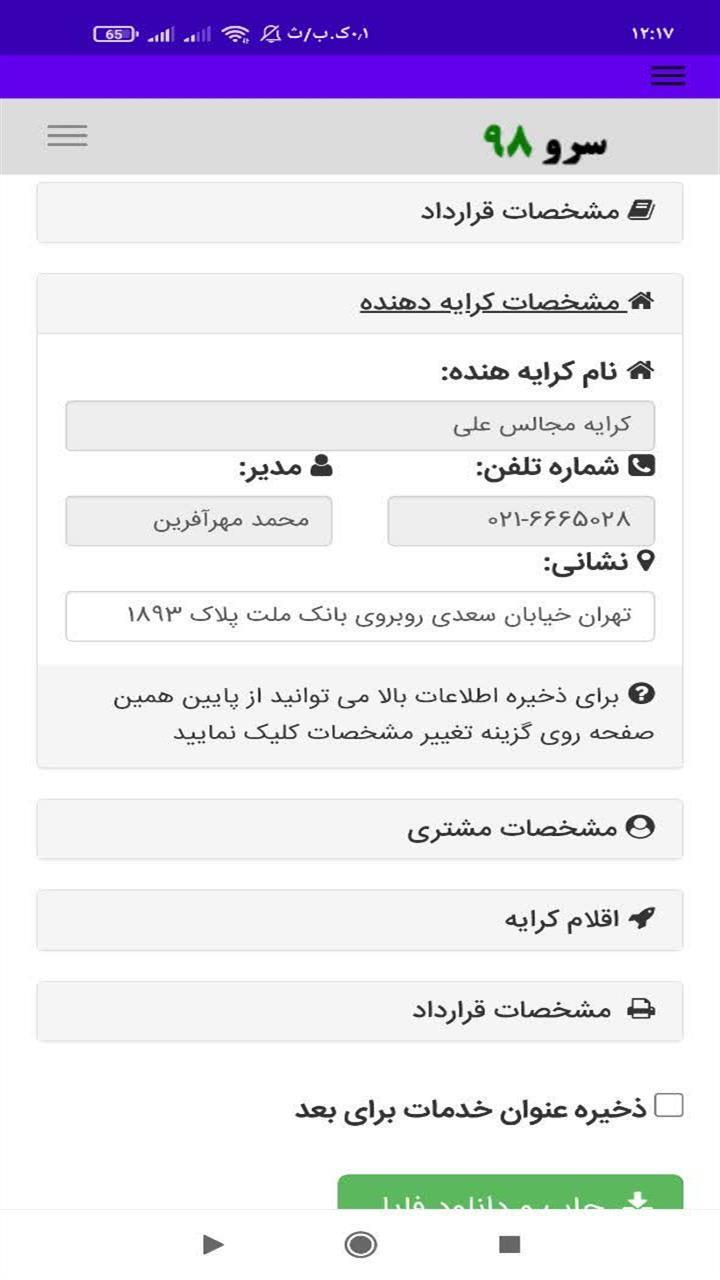Click the location pin icon beside نشانی
Image resolution: width=720 pixels, height=1280 pixels.
tap(645, 561)
